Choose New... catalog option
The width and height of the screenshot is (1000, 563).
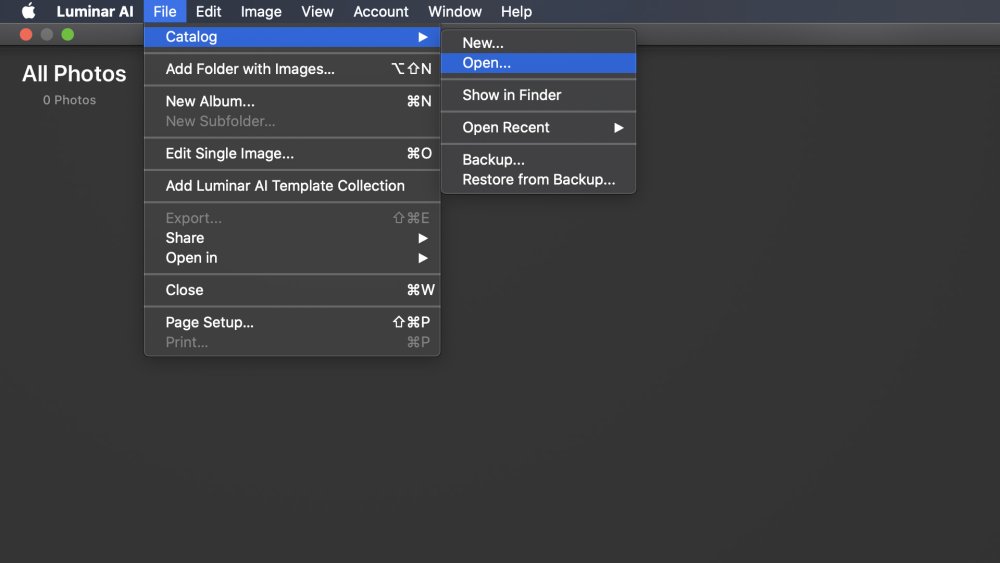pyautogui.click(x=538, y=43)
